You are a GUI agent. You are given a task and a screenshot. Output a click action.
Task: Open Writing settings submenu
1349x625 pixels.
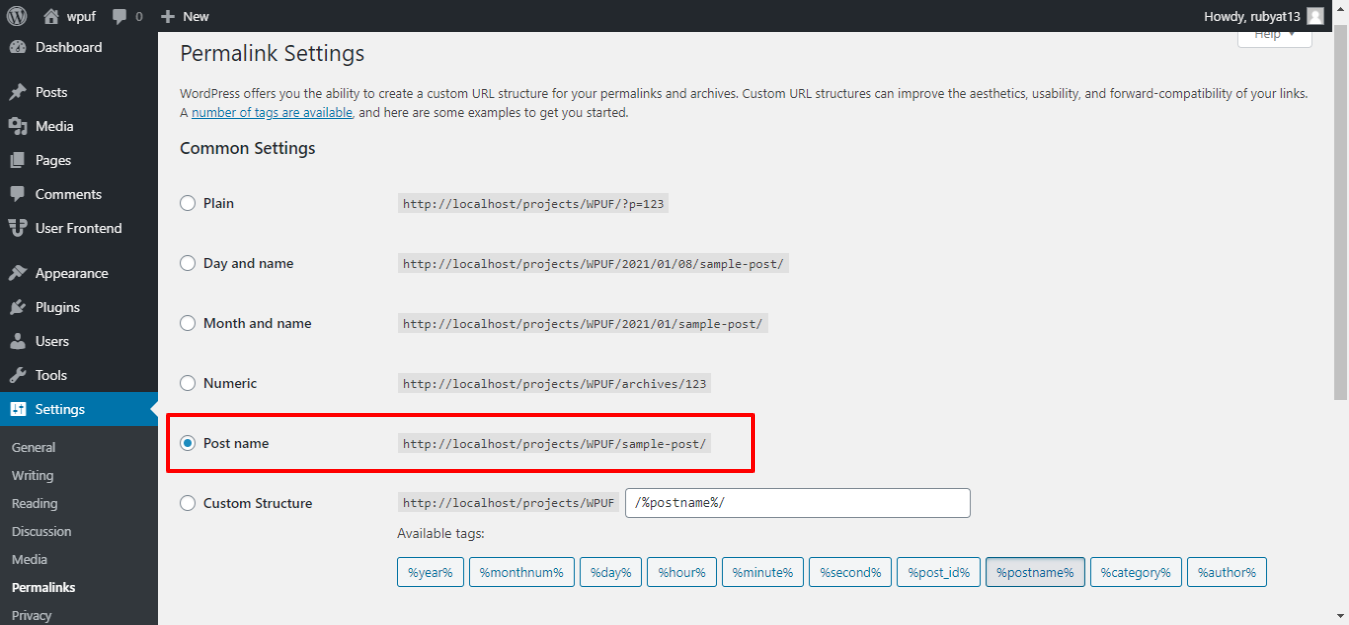[32, 475]
